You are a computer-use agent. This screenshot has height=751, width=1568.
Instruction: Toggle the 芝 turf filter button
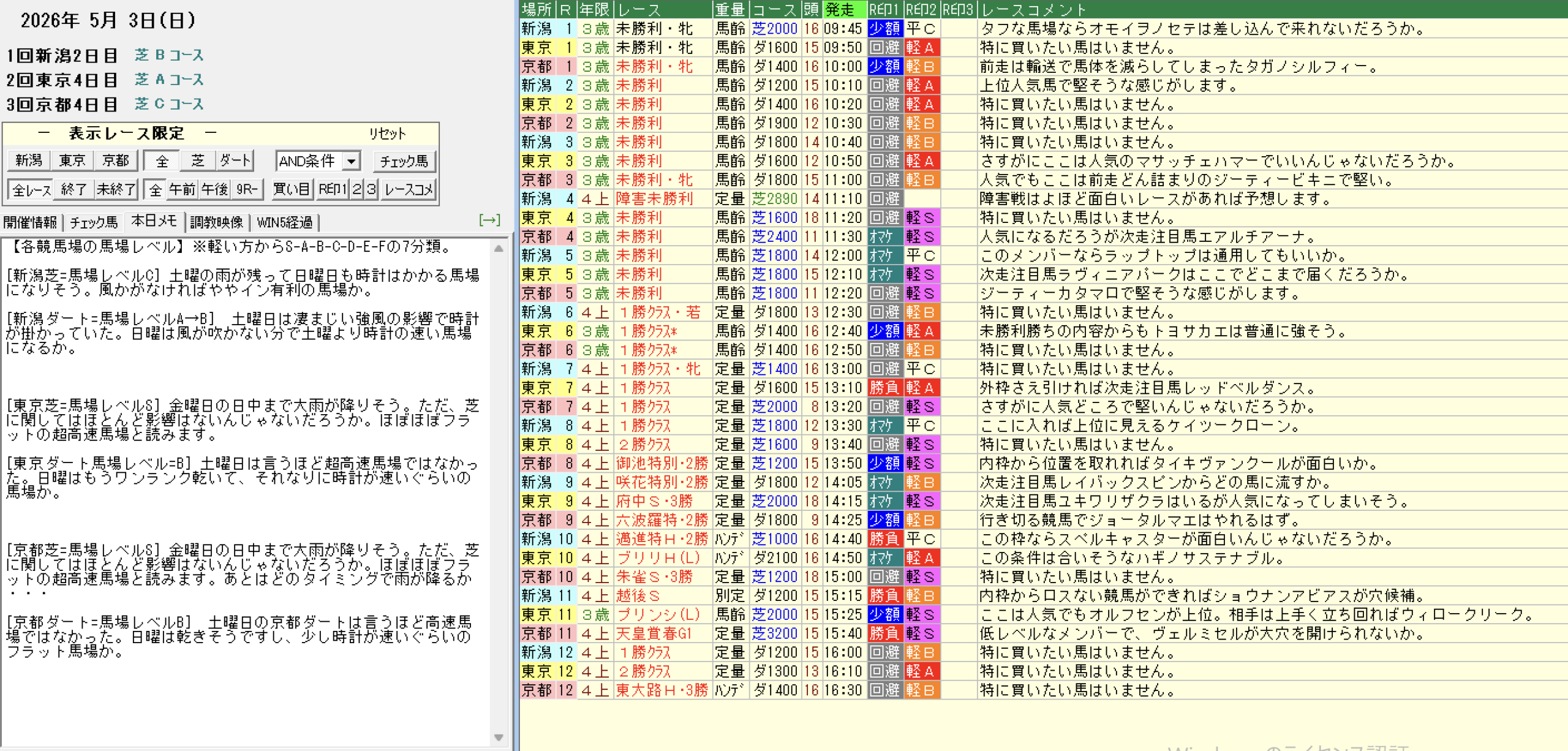coord(198,161)
